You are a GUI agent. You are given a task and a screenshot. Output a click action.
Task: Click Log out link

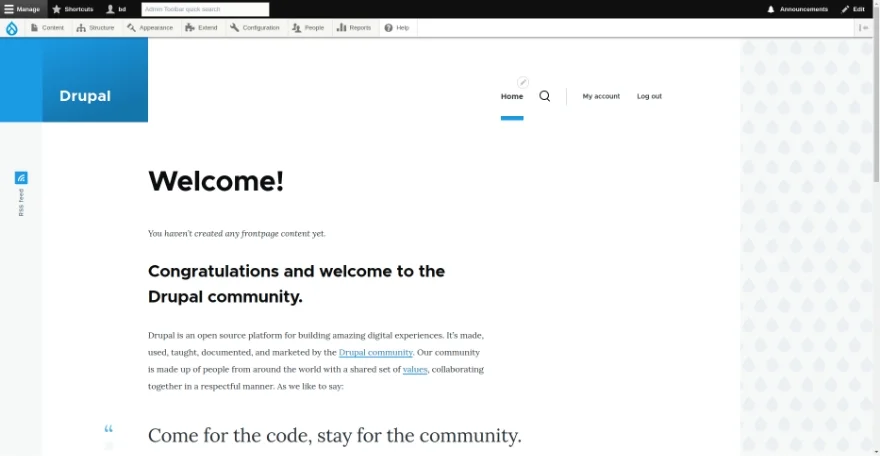pyautogui.click(x=649, y=96)
